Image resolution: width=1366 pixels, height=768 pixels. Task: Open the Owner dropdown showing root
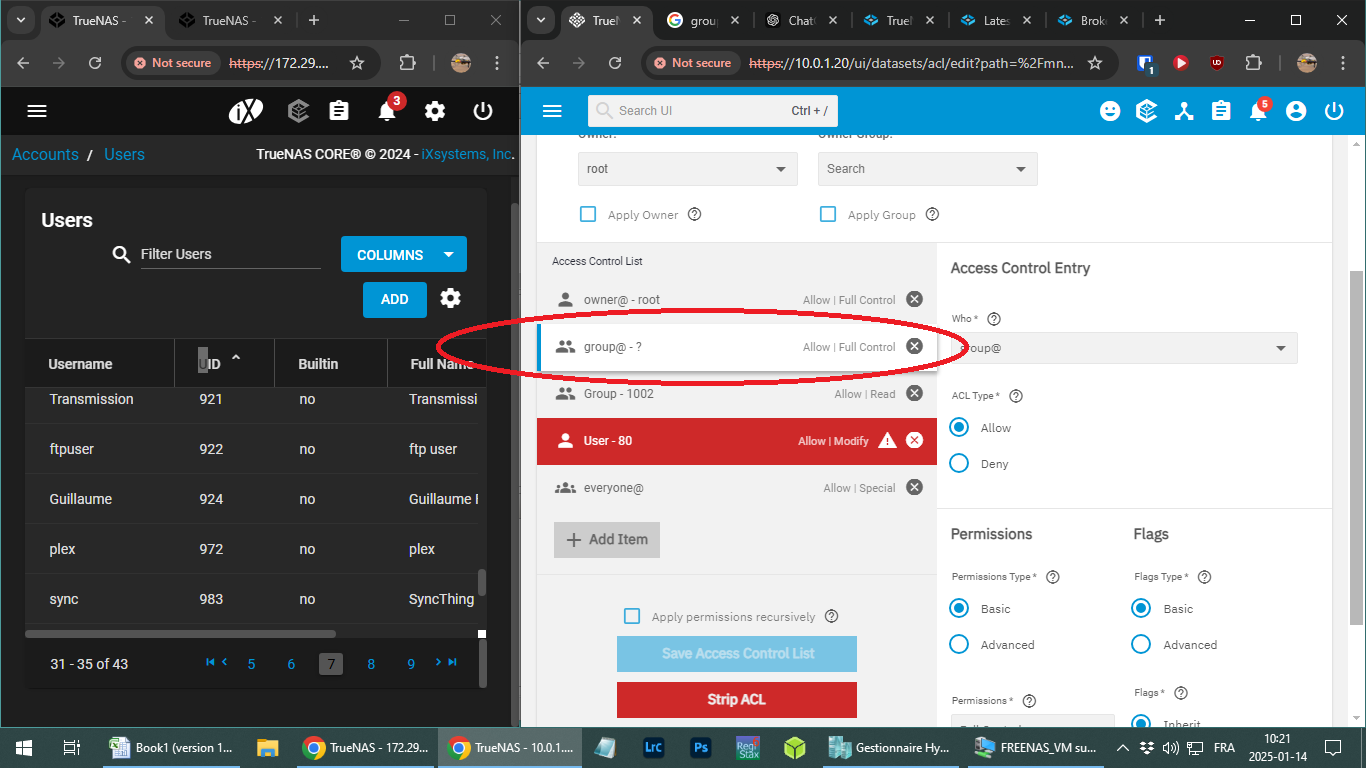tap(688, 169)
